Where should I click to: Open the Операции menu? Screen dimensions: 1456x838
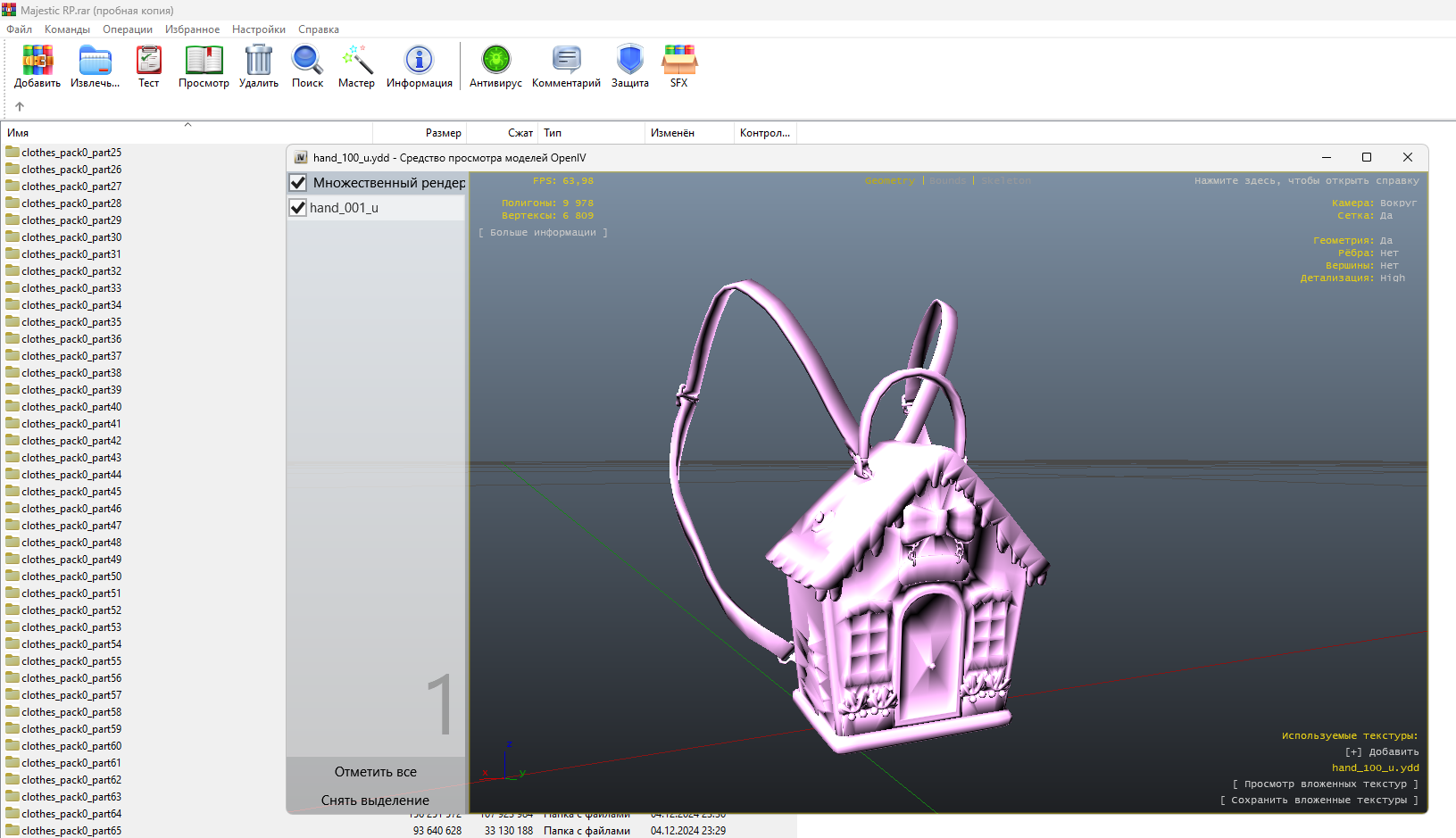coord(128,29)
